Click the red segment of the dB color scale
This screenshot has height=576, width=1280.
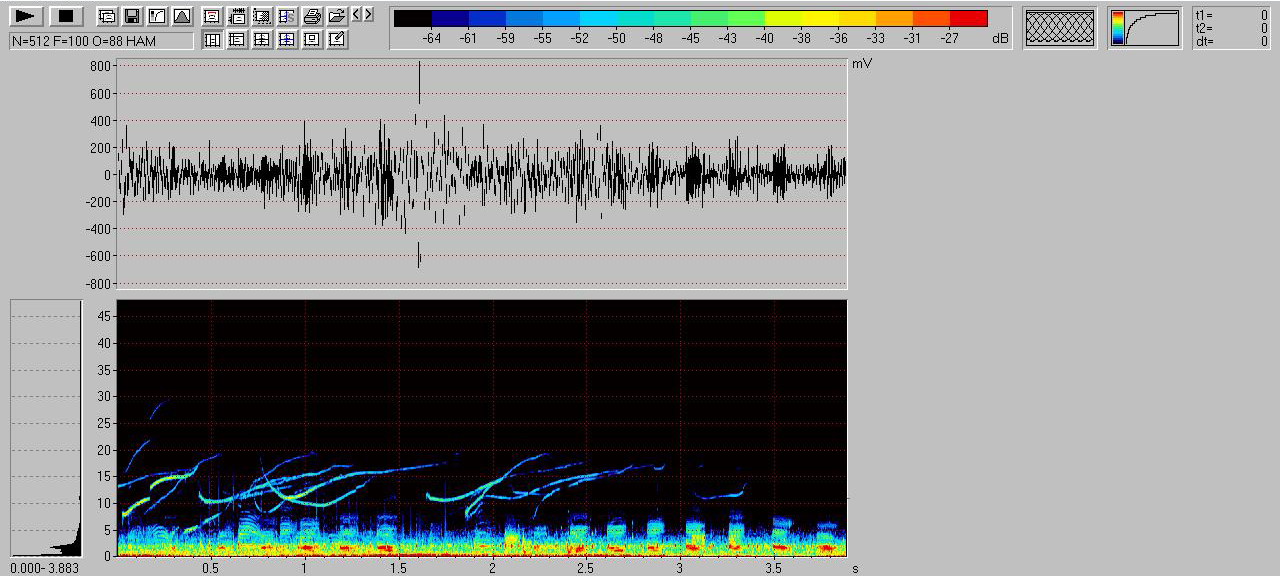coord(968,19)
